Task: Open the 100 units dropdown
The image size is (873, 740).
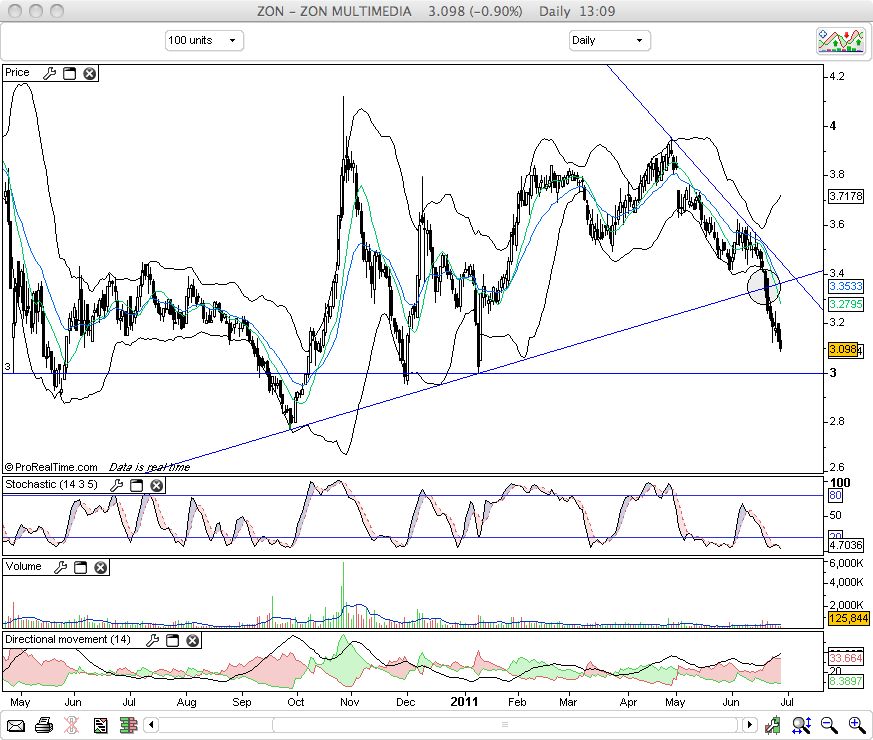Action: click(204, 41)
